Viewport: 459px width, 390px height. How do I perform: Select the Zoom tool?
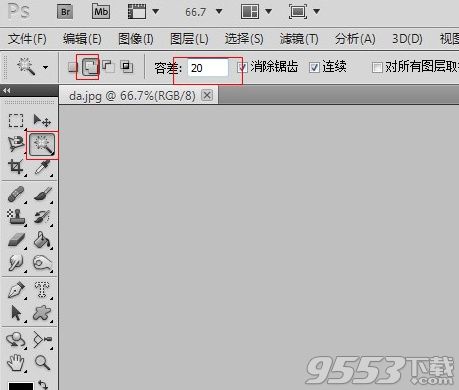click(x=42, y=363)
